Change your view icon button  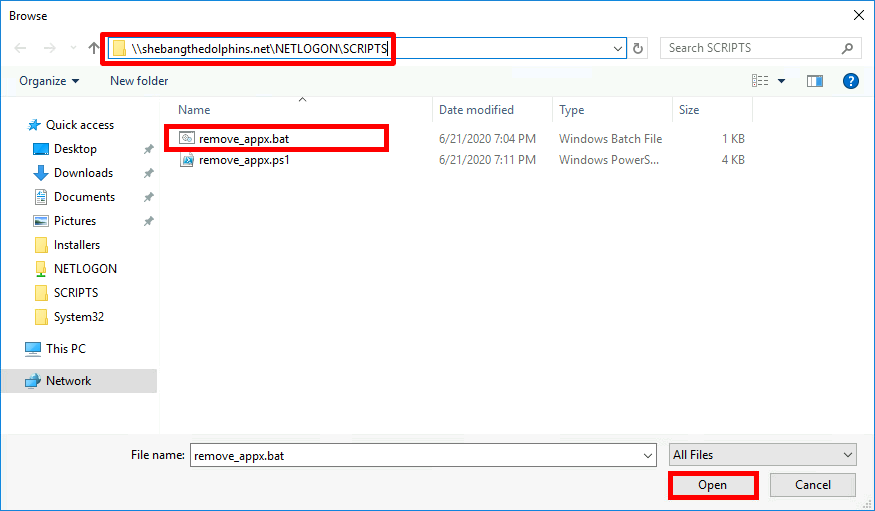point(760,81)
